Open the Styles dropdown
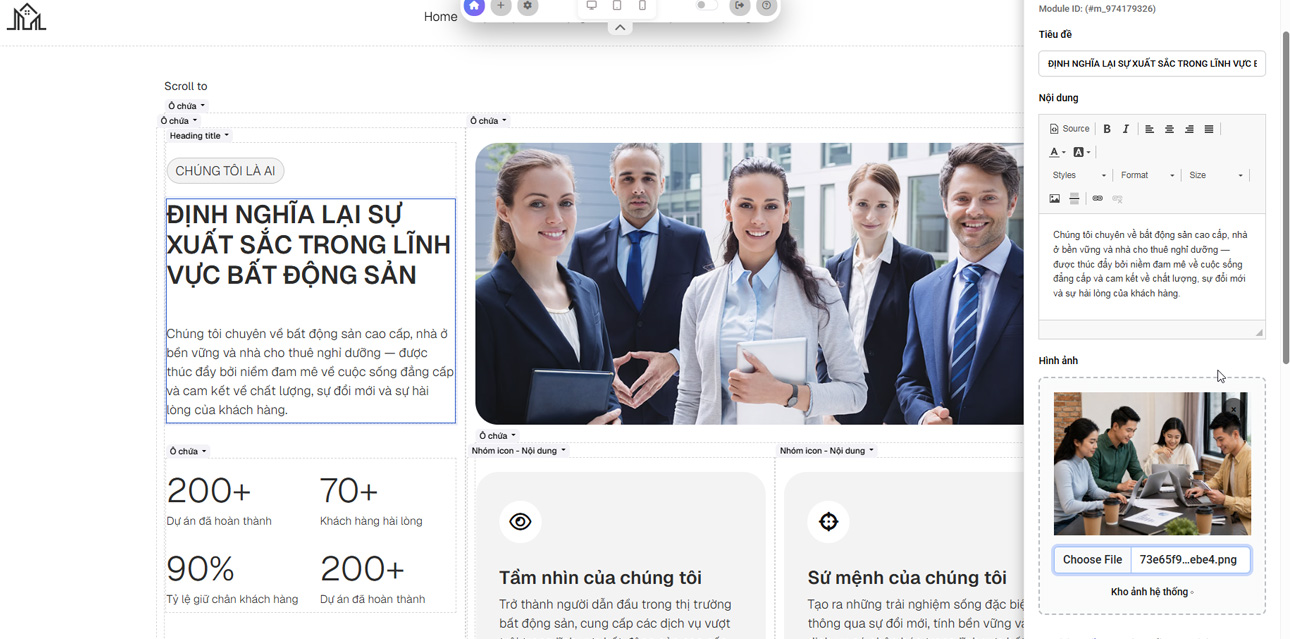Image resolution: width=1290 pixels, height=639 pixels. [1078, 175]
